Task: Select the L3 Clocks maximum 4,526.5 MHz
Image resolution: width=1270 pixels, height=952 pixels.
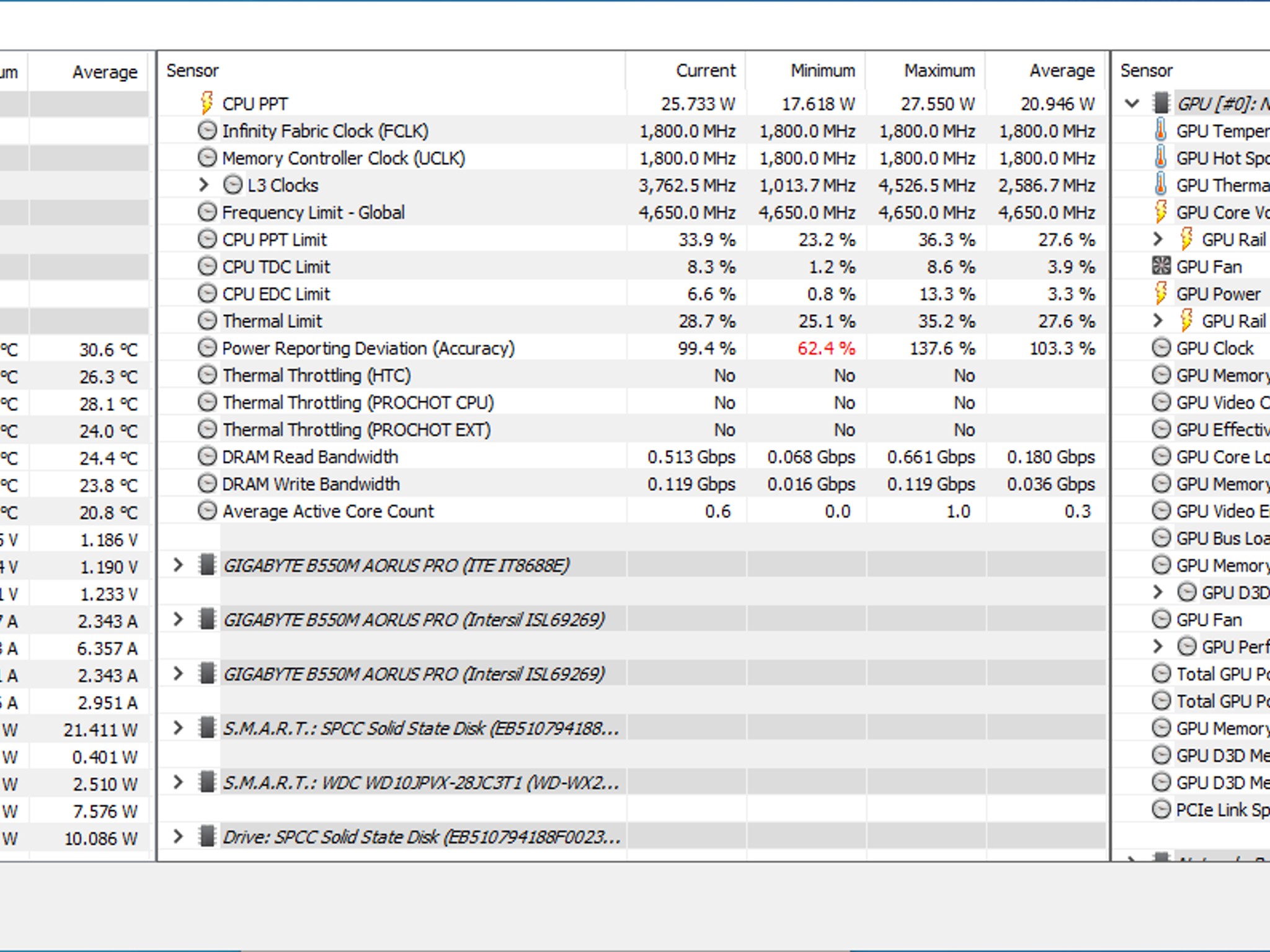Action: (x=926, y=185)
